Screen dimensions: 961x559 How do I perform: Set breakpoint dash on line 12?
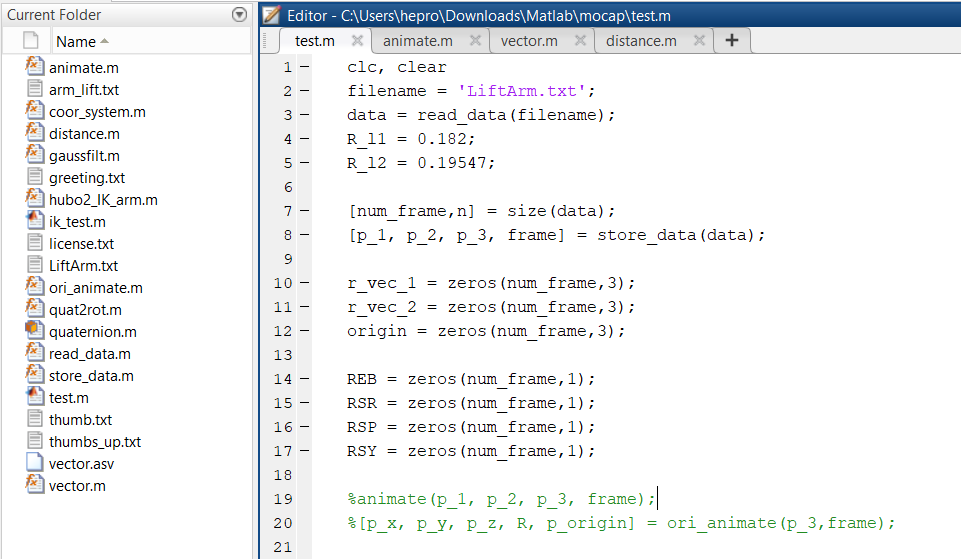point(305,331)
